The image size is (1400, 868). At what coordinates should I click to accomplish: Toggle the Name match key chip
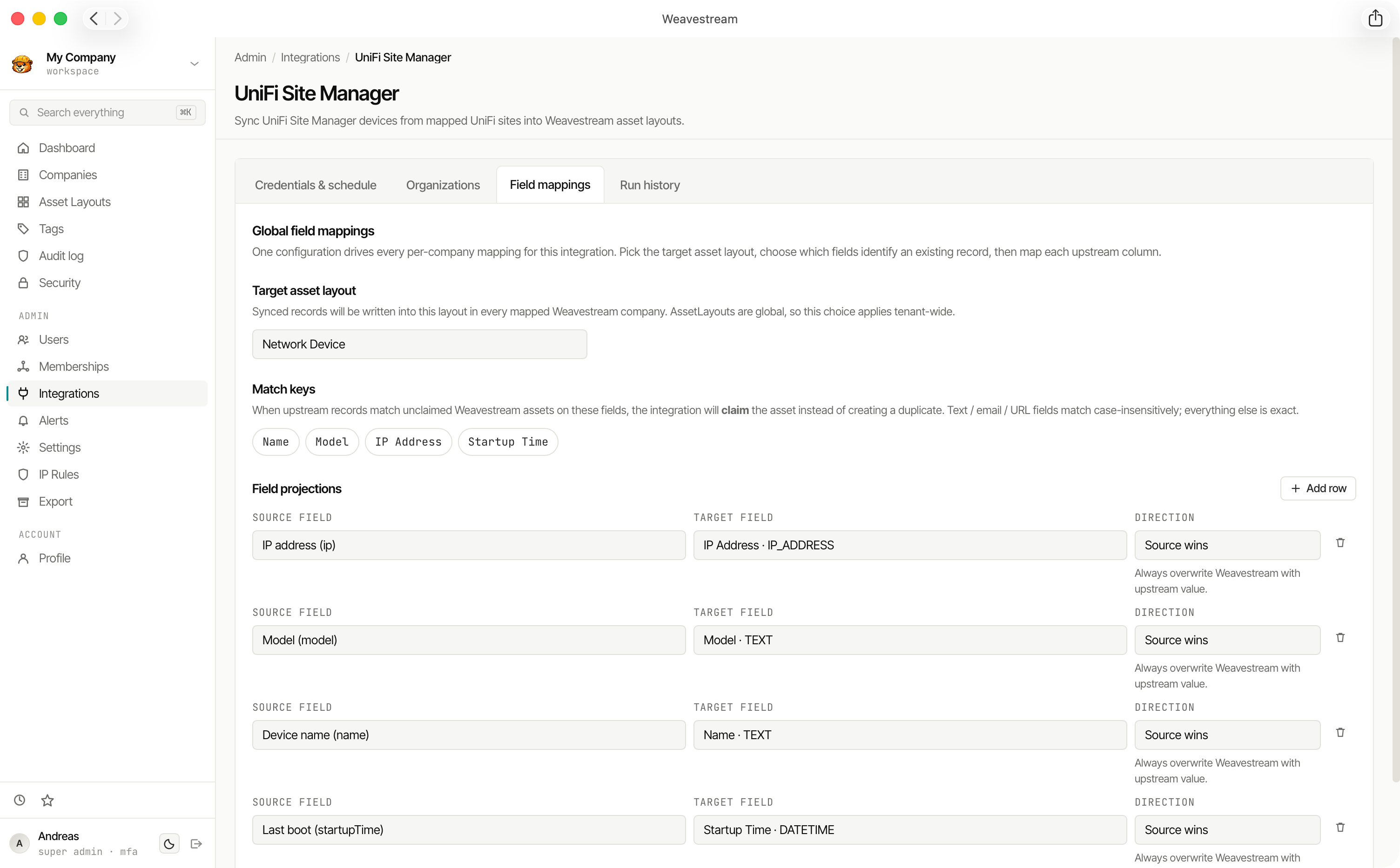[276, 442]
